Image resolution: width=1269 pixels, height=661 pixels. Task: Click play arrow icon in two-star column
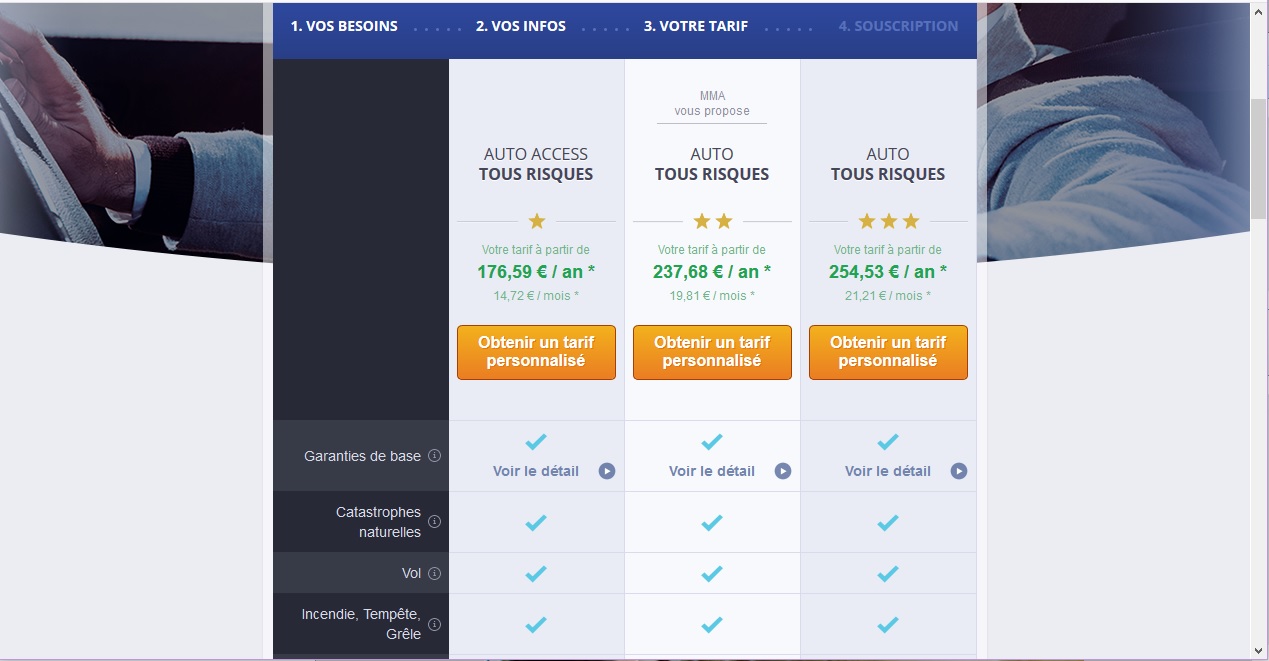[783, 471]
